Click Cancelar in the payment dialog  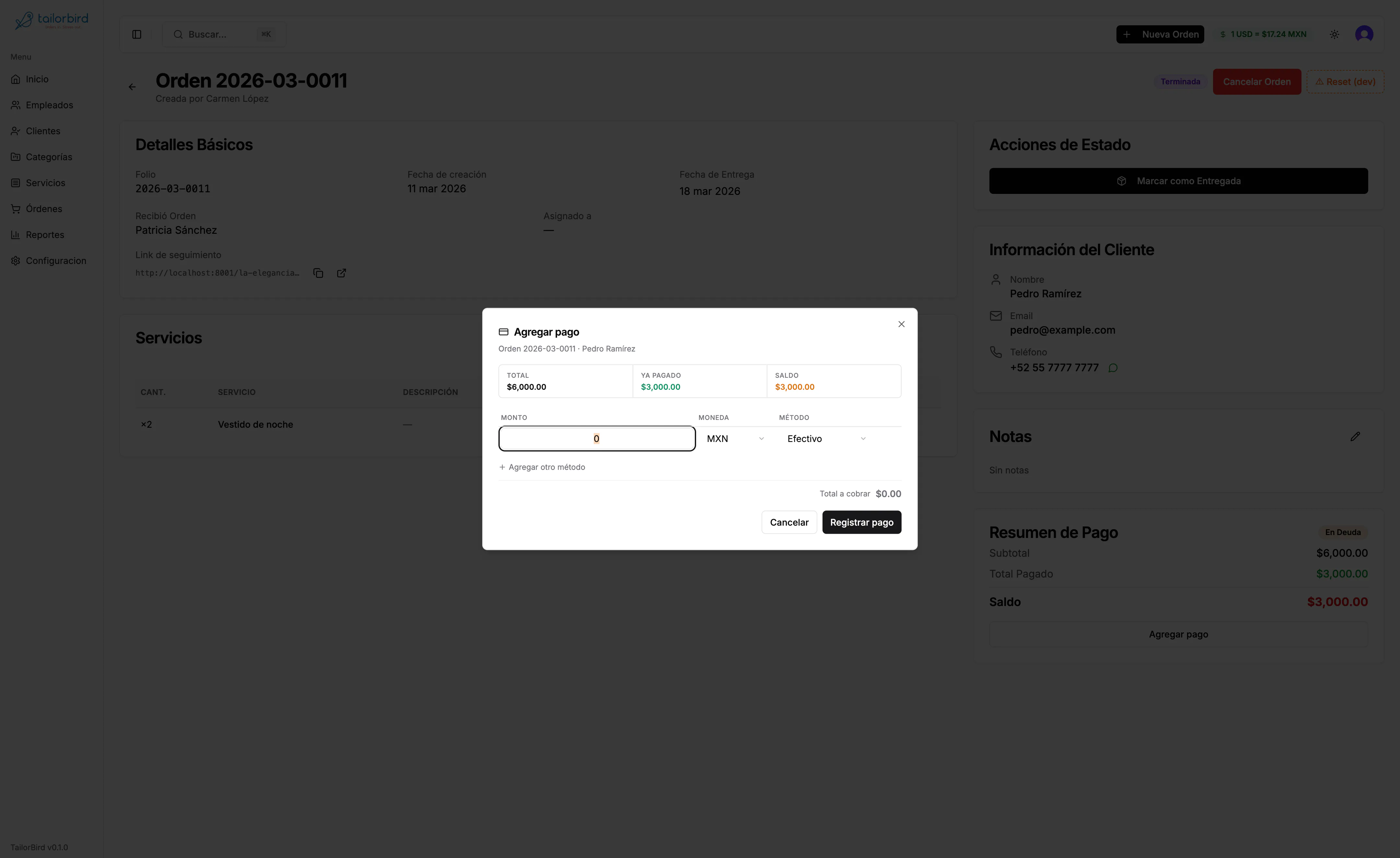point(789,522)
